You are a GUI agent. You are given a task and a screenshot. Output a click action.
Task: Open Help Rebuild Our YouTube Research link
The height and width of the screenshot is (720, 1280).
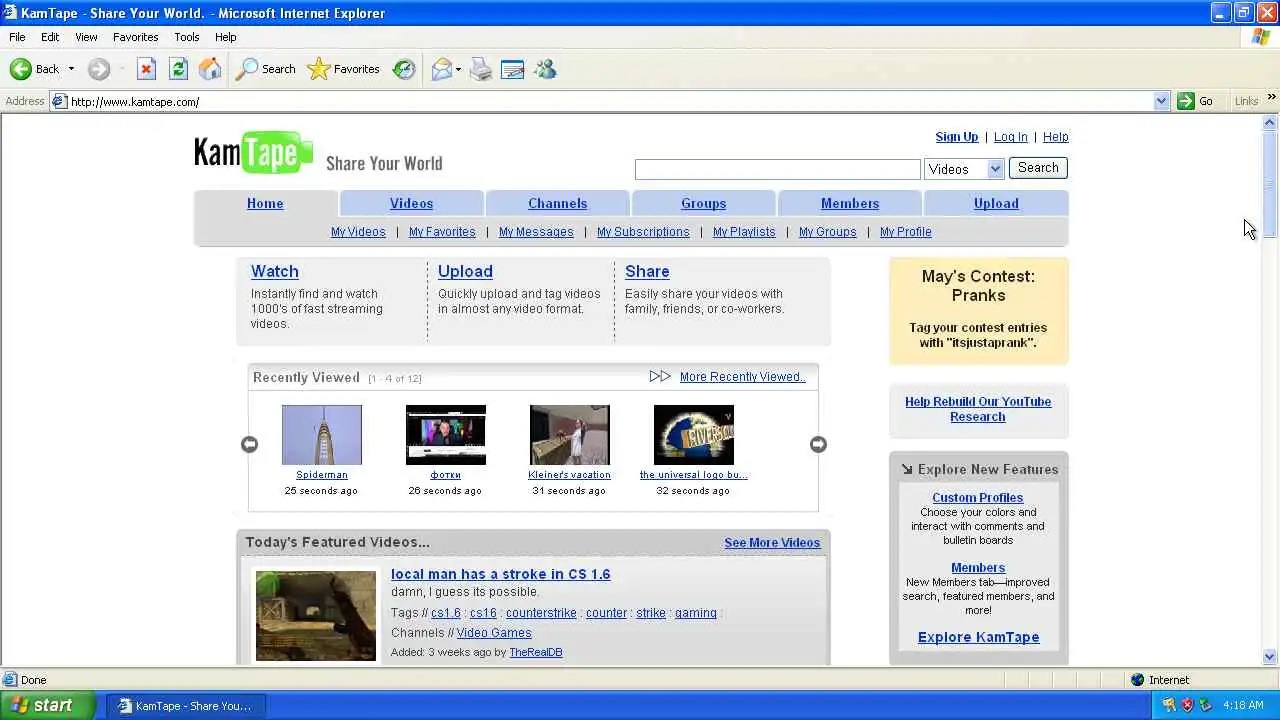978,409
